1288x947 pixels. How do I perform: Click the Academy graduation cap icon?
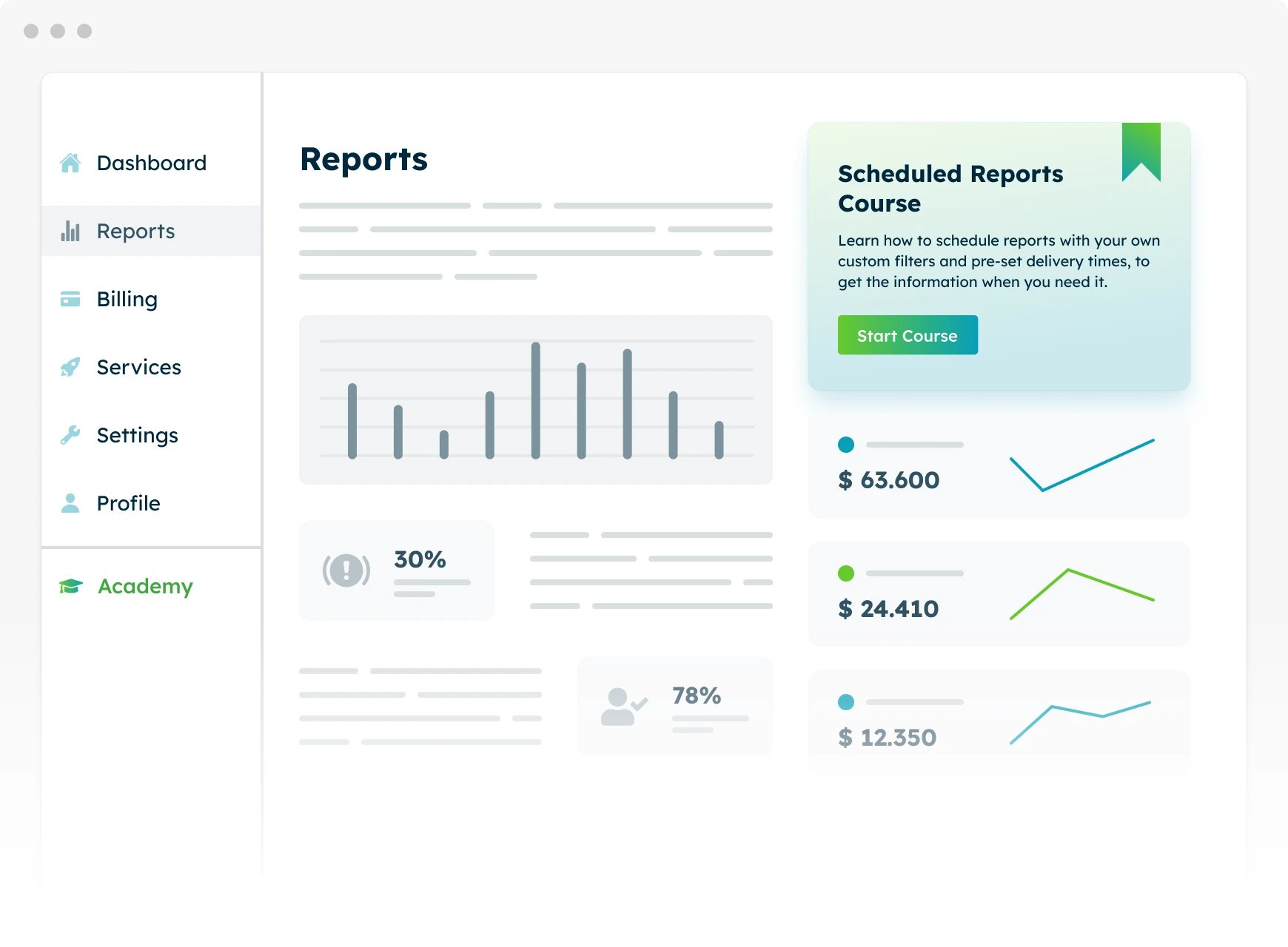tap(71, 586)
